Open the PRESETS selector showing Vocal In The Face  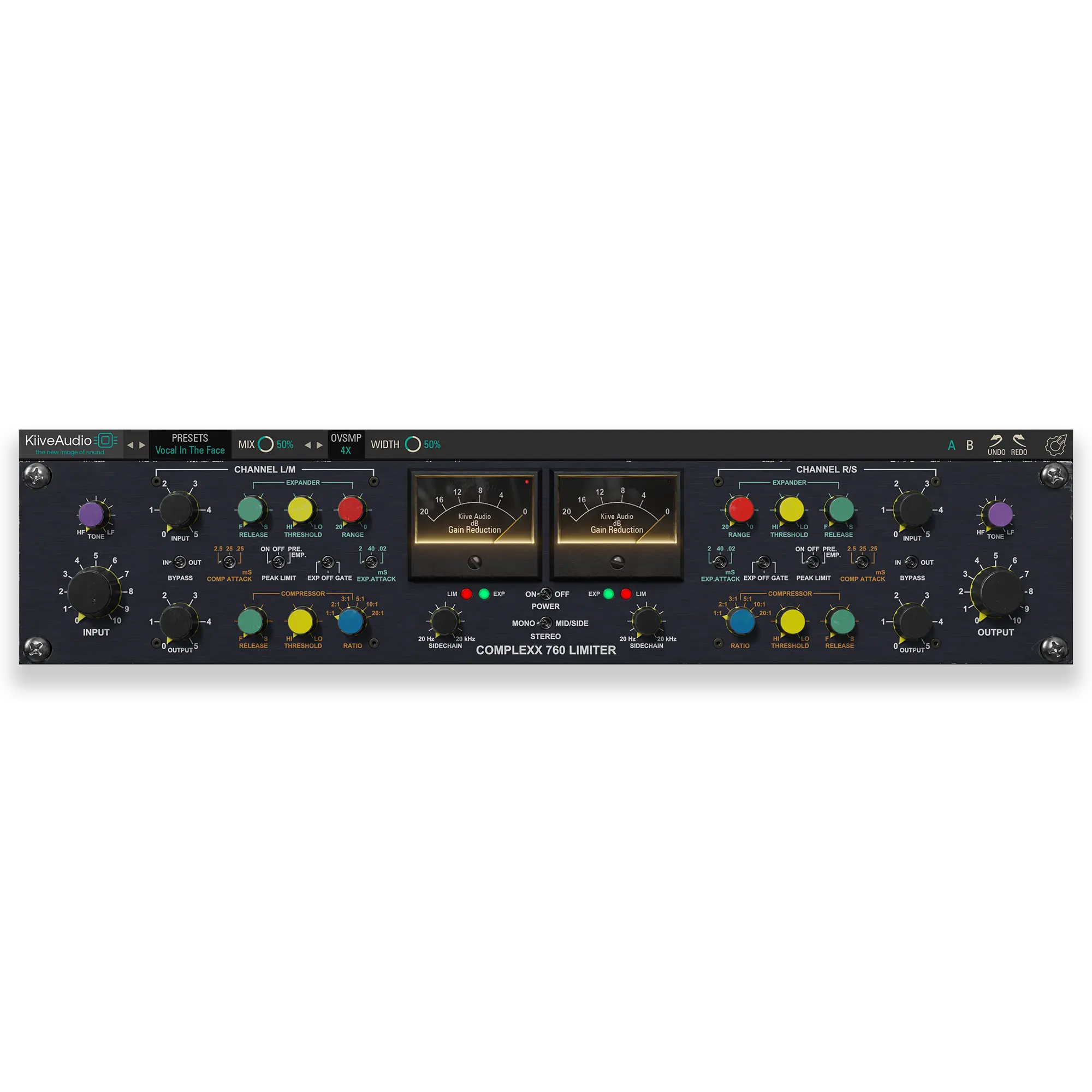[x=191, y=444]
